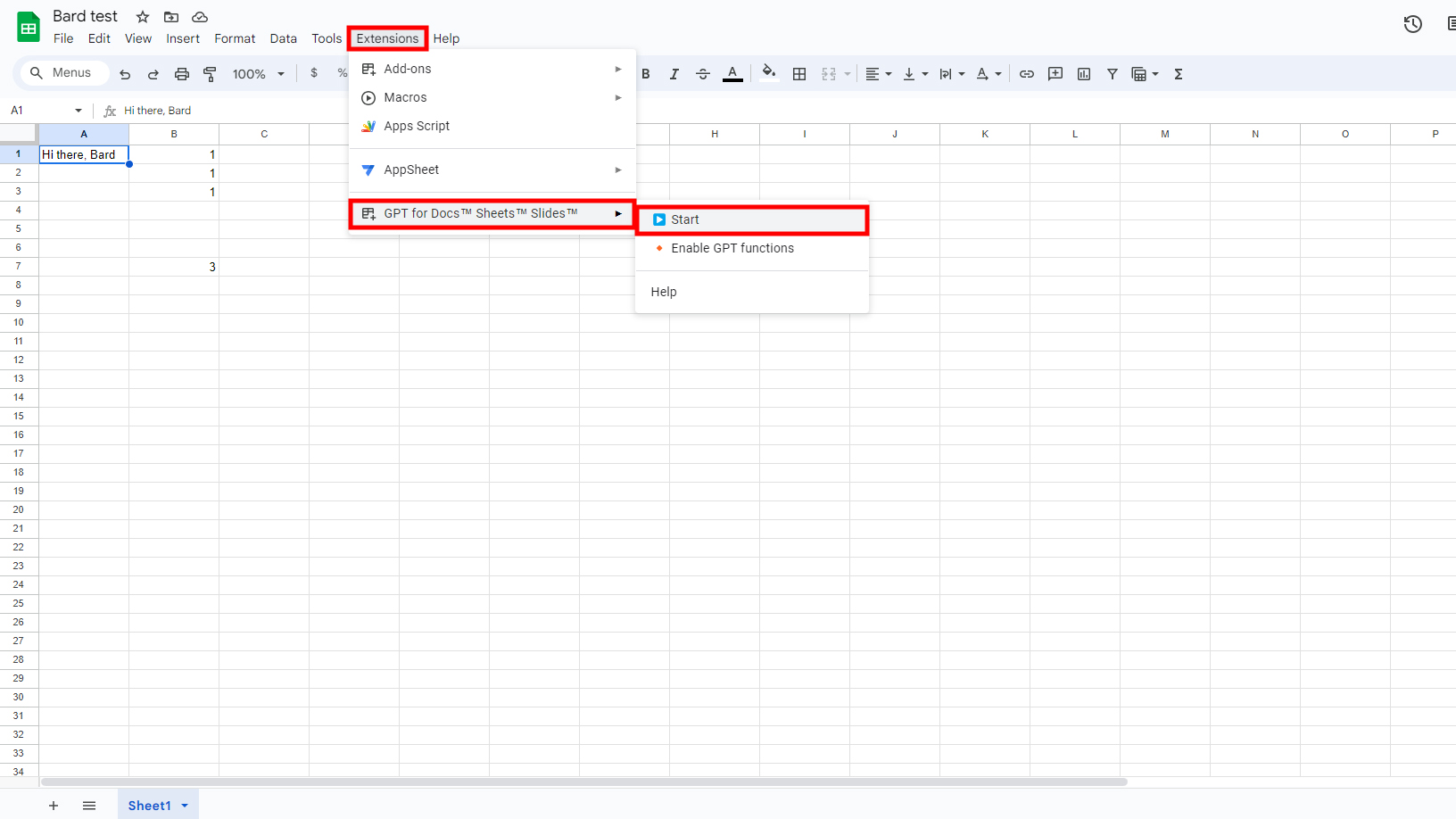Select GPT for Docs Sheets Slides entry
The height and width of the screenshot is (819, 1456).
[492, 213]
